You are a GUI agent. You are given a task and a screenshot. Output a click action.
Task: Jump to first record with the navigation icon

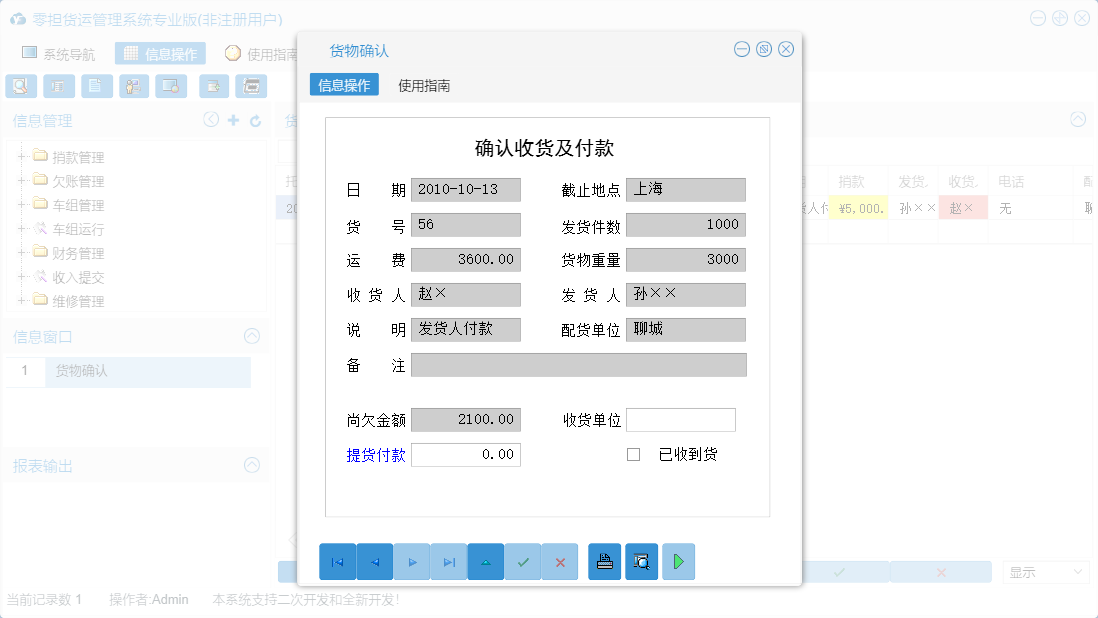point(338,561)
